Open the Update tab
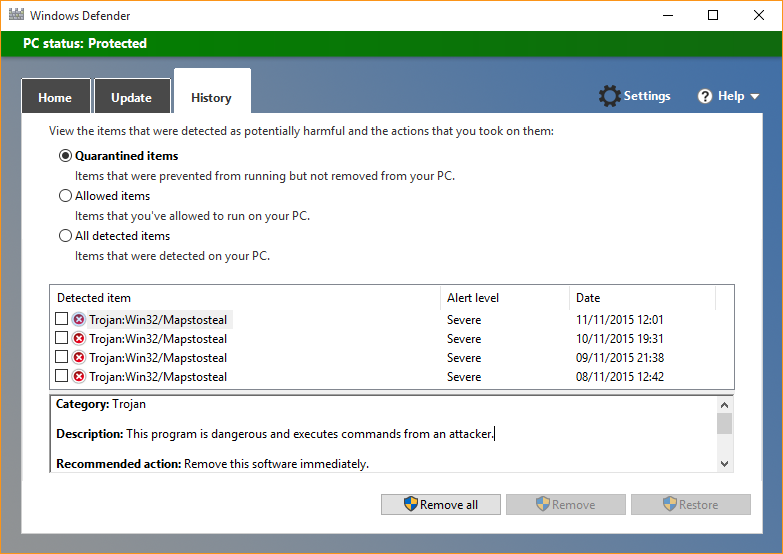The width and height of the screenshot is (783, 554). (131, 98)
